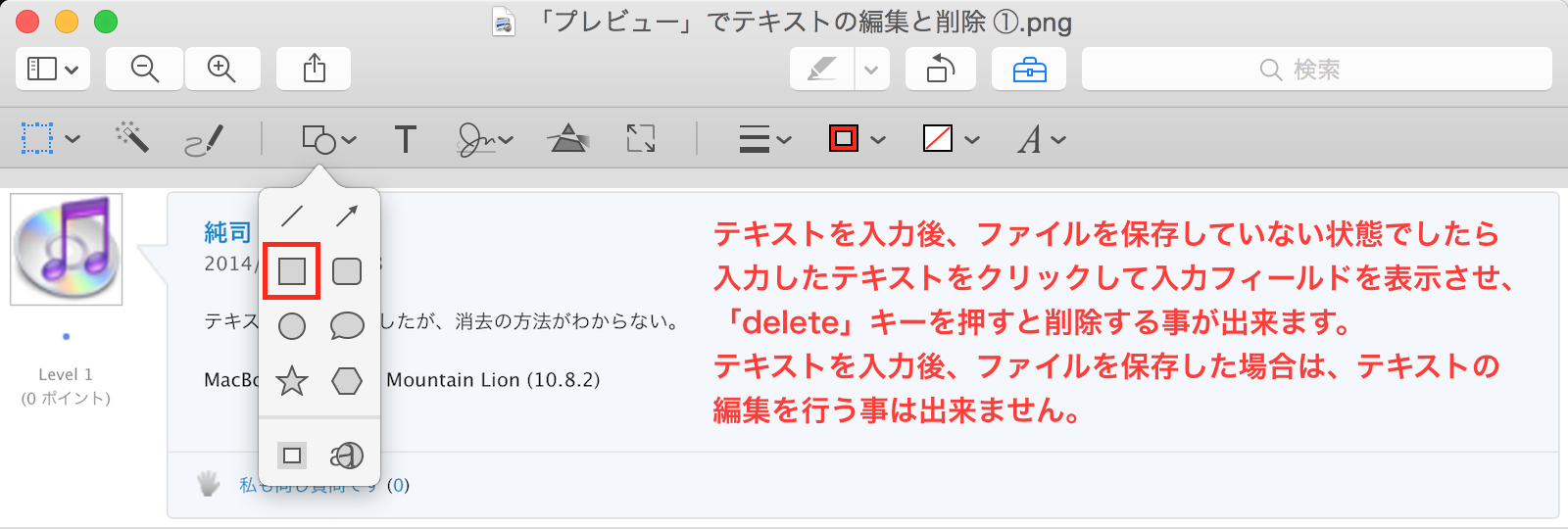Image resolution: width=1568 pixels, height=529 pixels.
Task: Click the red text saying 編集を行う事は出来ません
Action: [897, 410]
